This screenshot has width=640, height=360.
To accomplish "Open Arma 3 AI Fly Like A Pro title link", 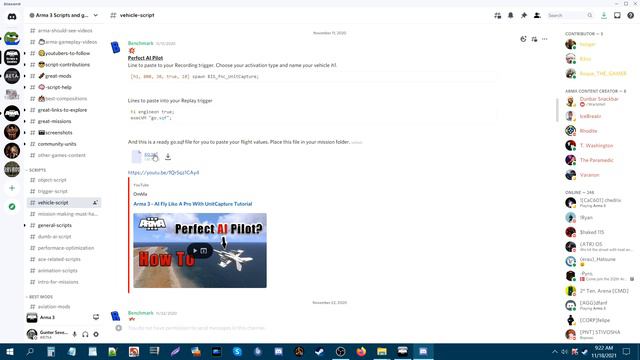I will point(193,204).
